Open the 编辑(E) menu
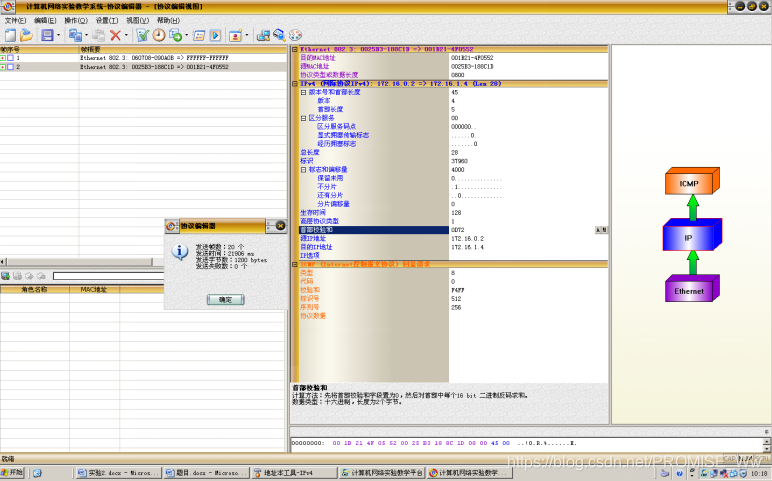The image size is (772, 481). click(45, 20)
